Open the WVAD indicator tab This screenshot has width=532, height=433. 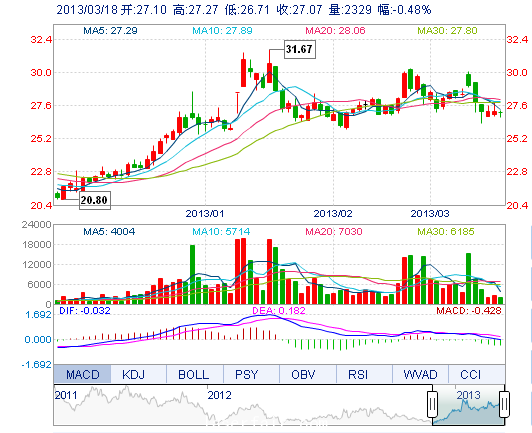click(420, 374)
